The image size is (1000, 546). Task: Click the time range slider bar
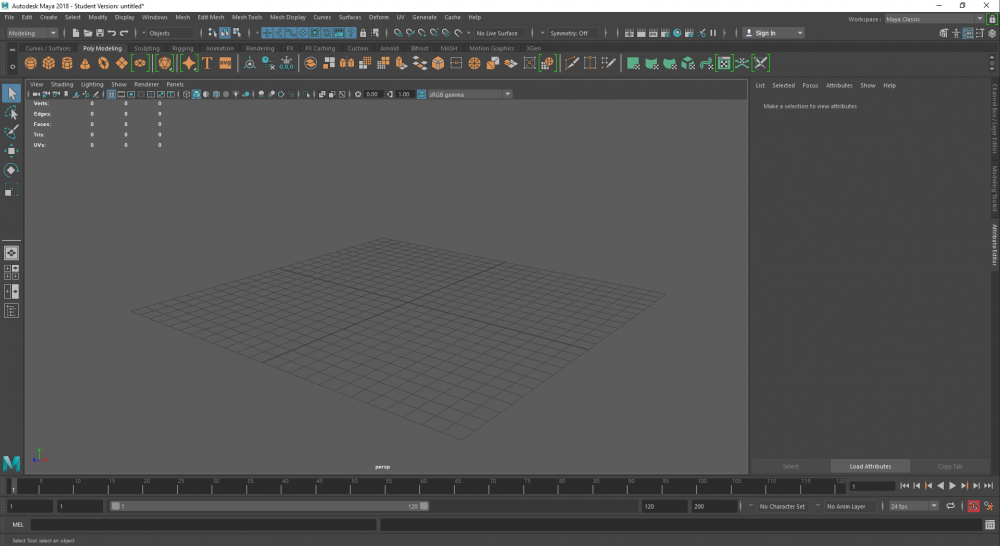point(270,506)
